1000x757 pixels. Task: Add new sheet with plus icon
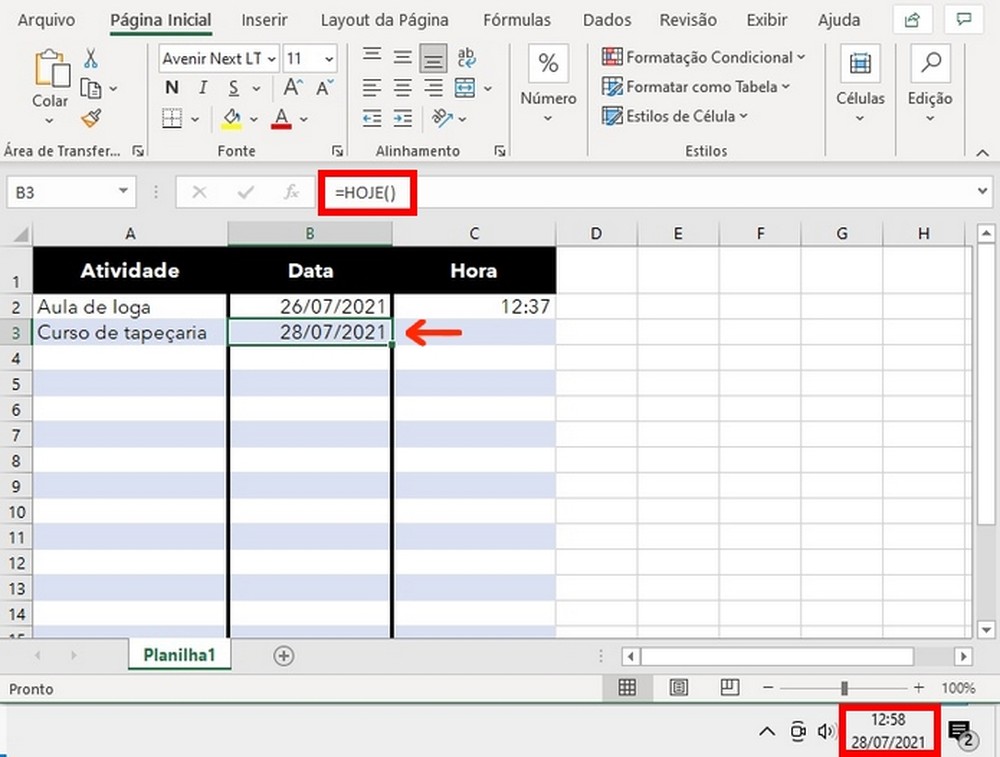[x=284, y=656]
